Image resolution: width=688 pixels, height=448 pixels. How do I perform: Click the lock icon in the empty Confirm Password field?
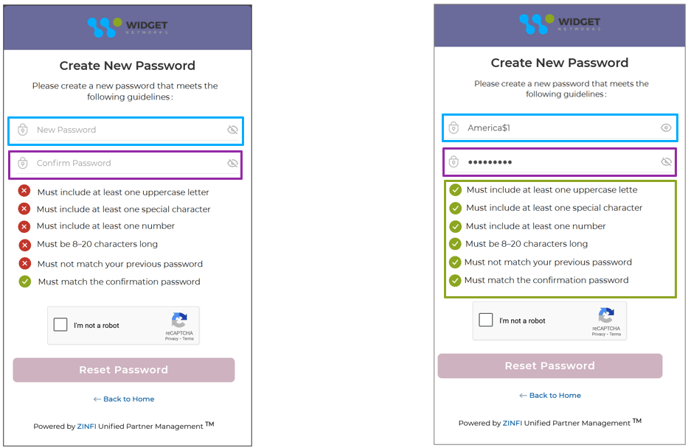point(23,163)
